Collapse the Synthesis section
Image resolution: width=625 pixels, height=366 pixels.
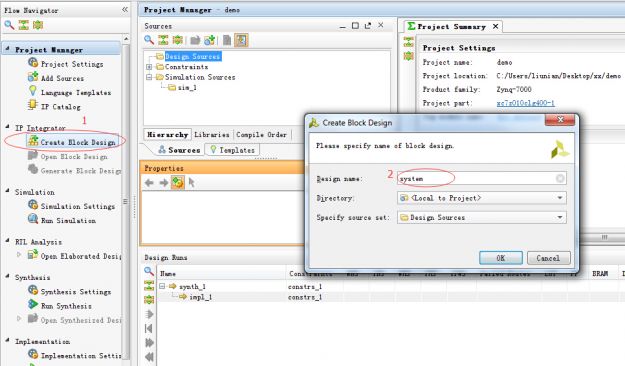(7, 276)
